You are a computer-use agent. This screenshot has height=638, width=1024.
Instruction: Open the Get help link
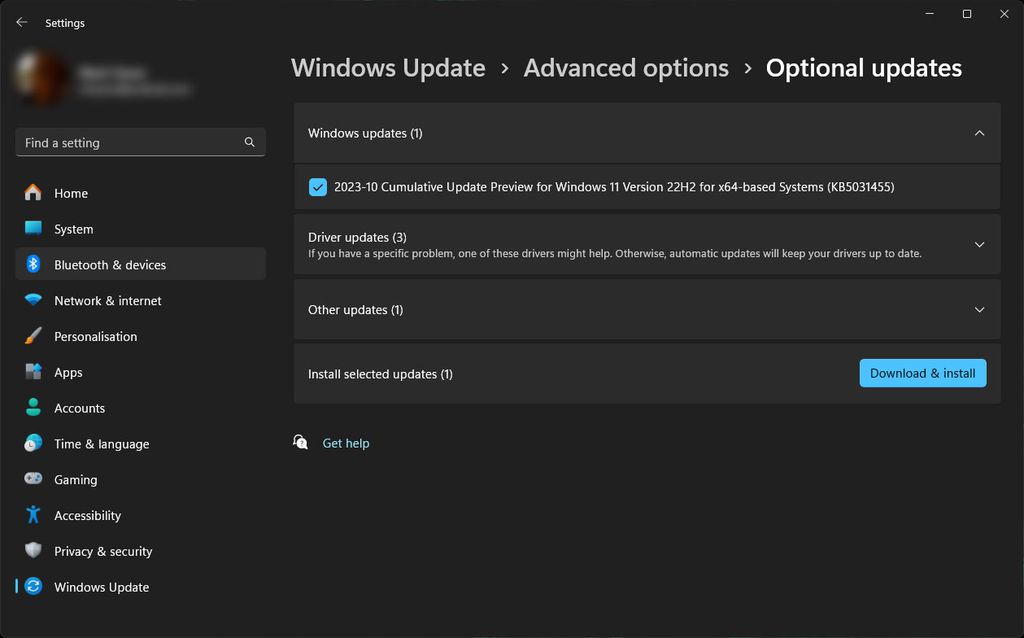[346, 443]
